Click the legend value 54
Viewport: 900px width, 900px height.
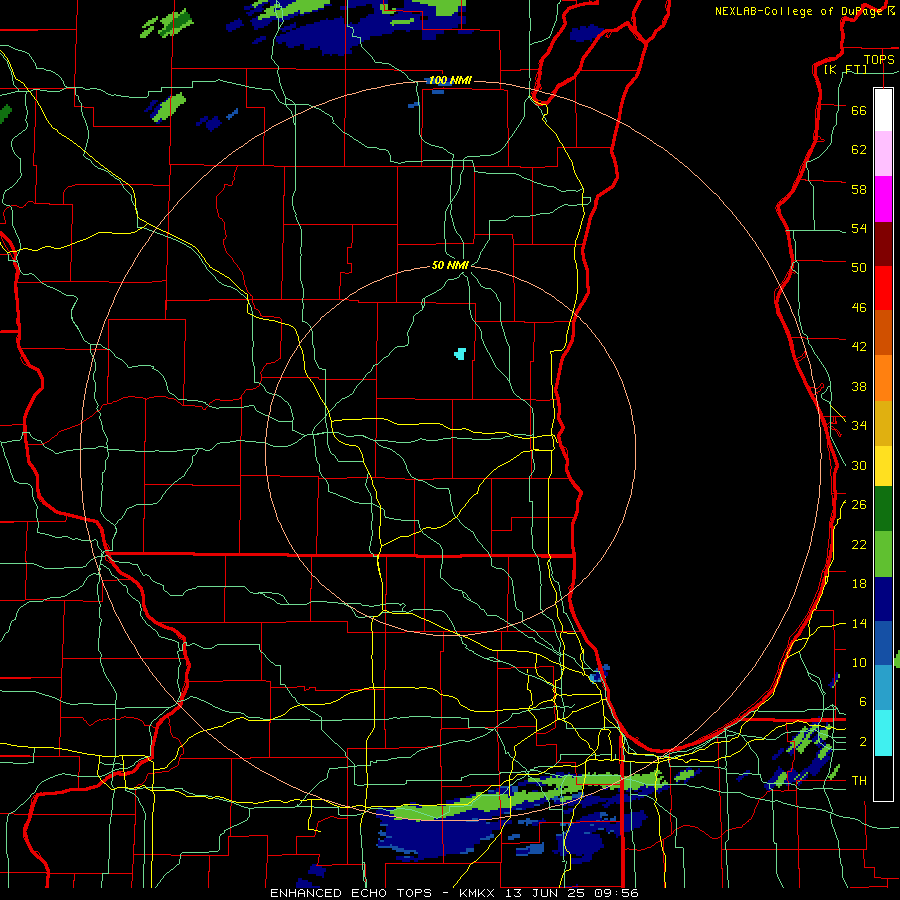(x=859, y=228)
